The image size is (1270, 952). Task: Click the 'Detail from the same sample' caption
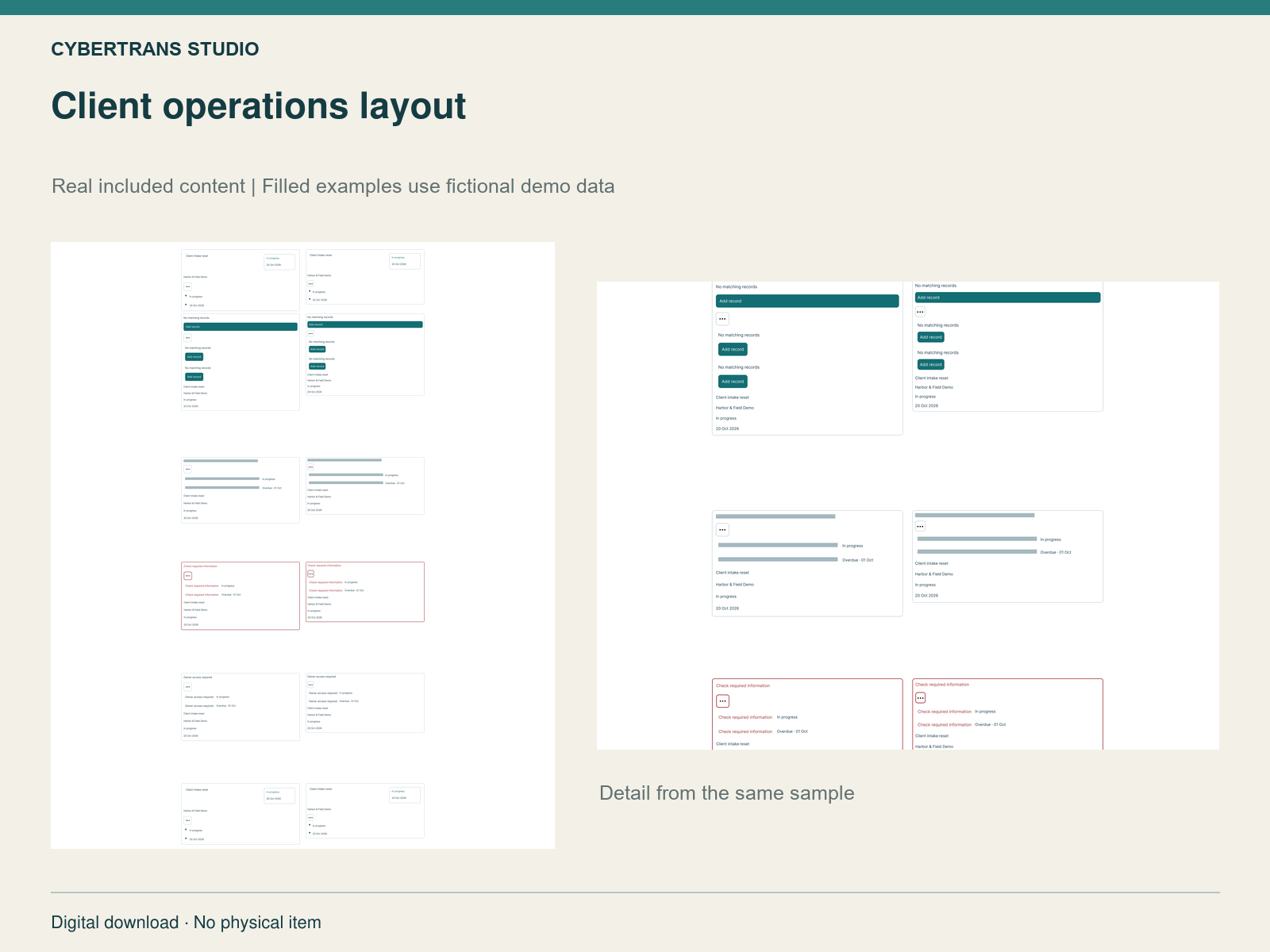tap(727, 793)
